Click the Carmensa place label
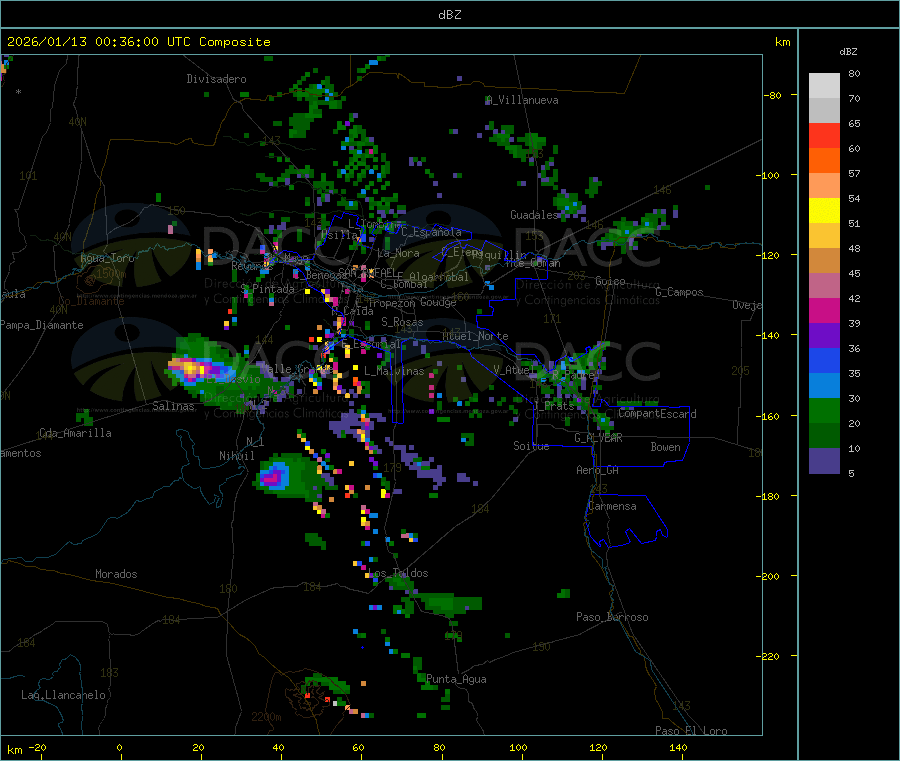The image size is (900, 761). pos(612,506)
